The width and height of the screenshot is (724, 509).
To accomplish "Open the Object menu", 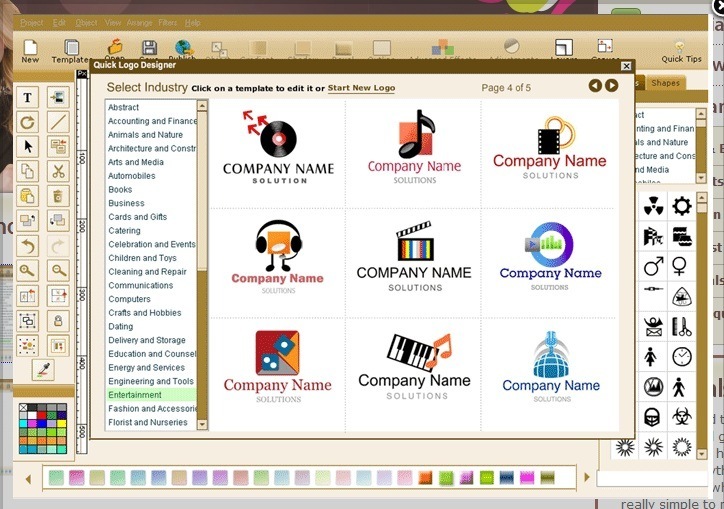I will tap(86, 23).
